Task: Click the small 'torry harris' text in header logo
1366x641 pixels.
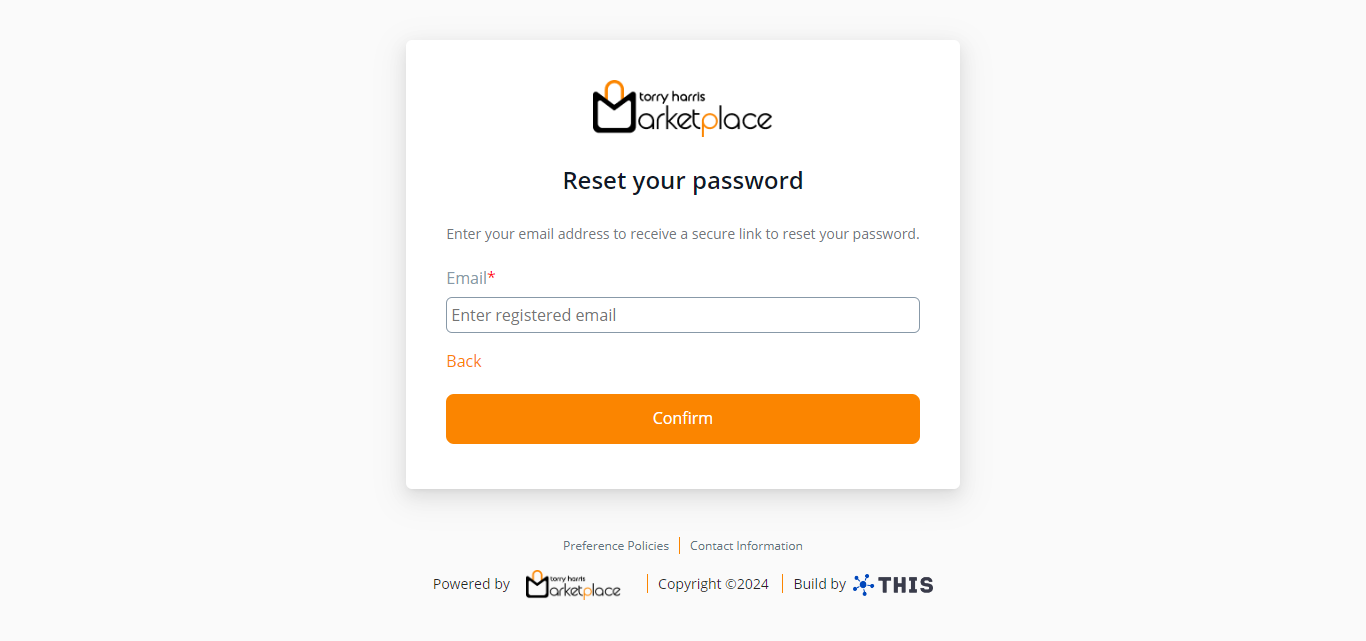Action: click(x=672, y=97)
